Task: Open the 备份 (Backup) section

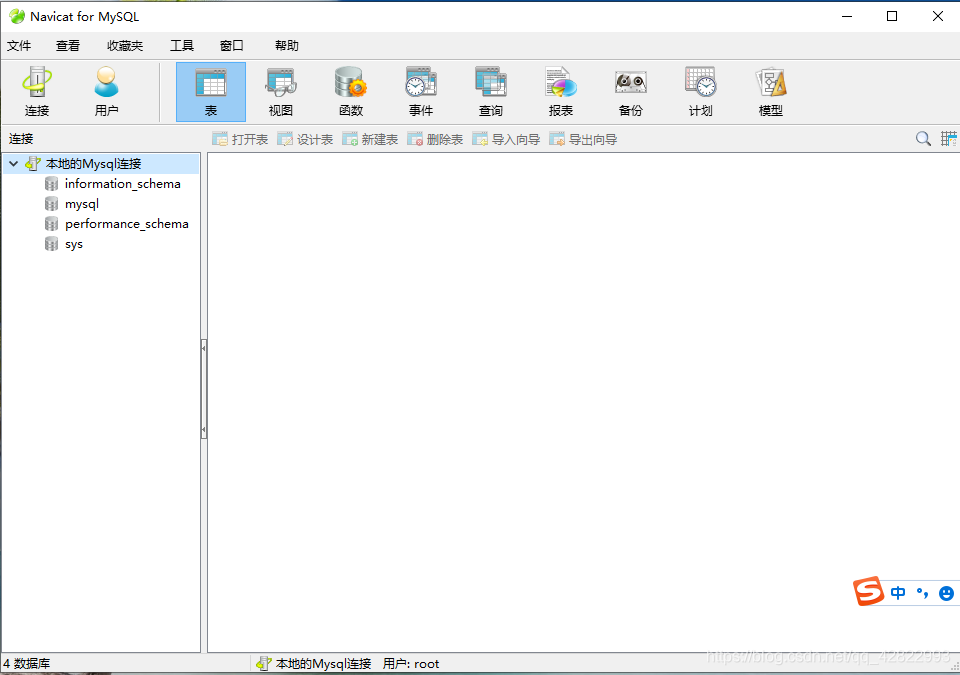Action: [631, 92]
